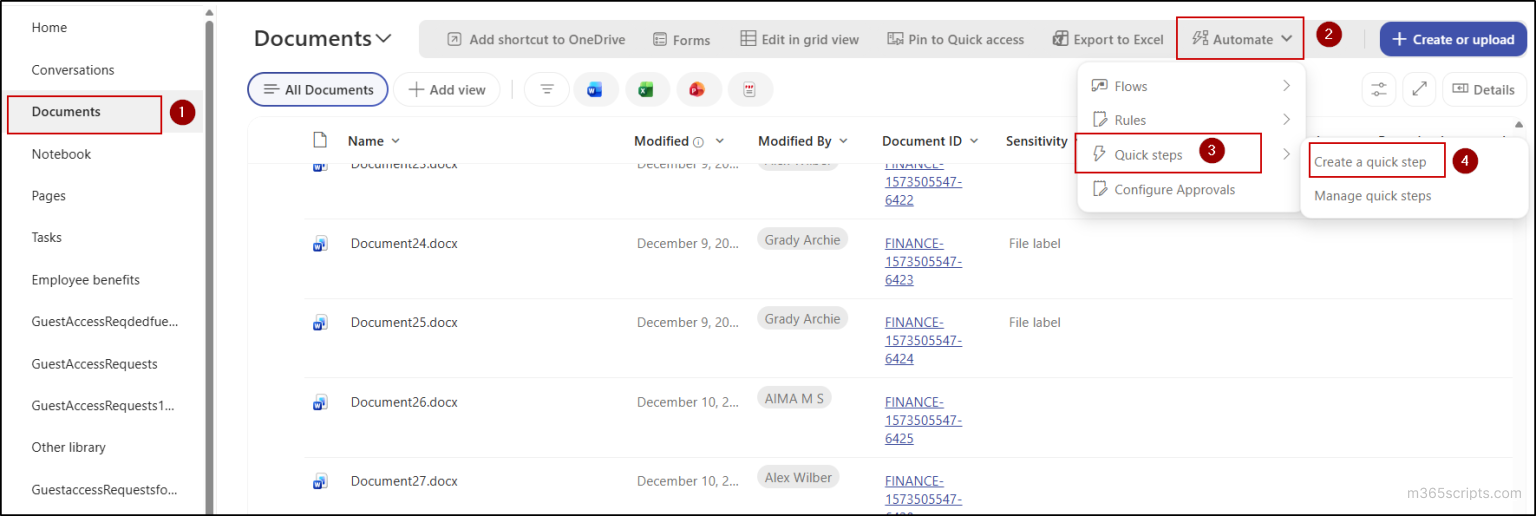Open Document ID link ending 6424
Screen dimensions: 1536x516
coord(923,341)
